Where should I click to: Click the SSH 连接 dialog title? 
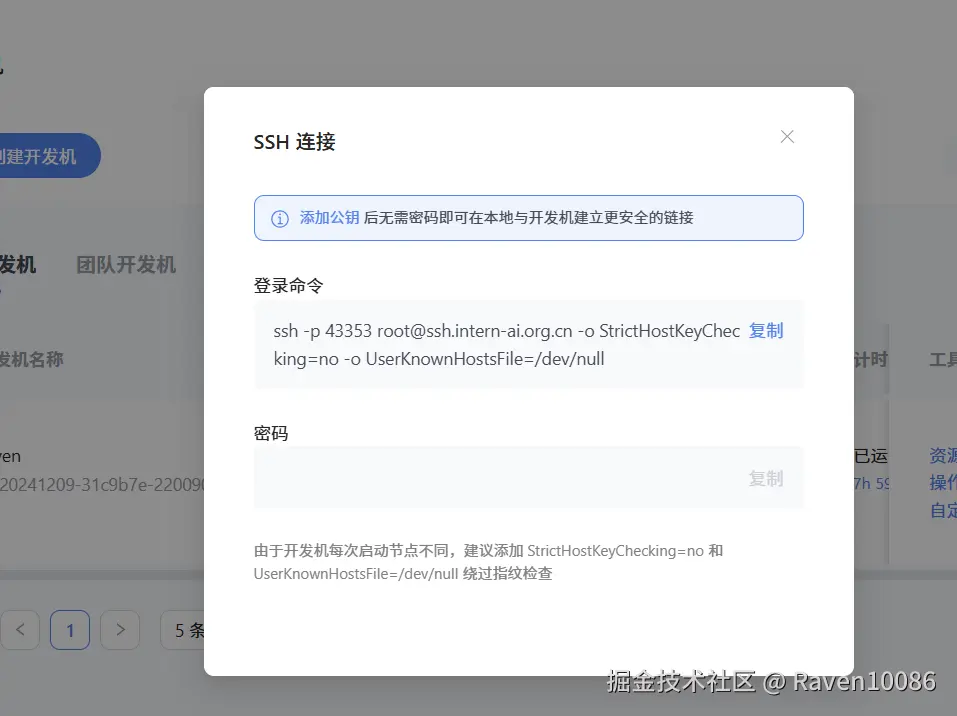point(294,142)
